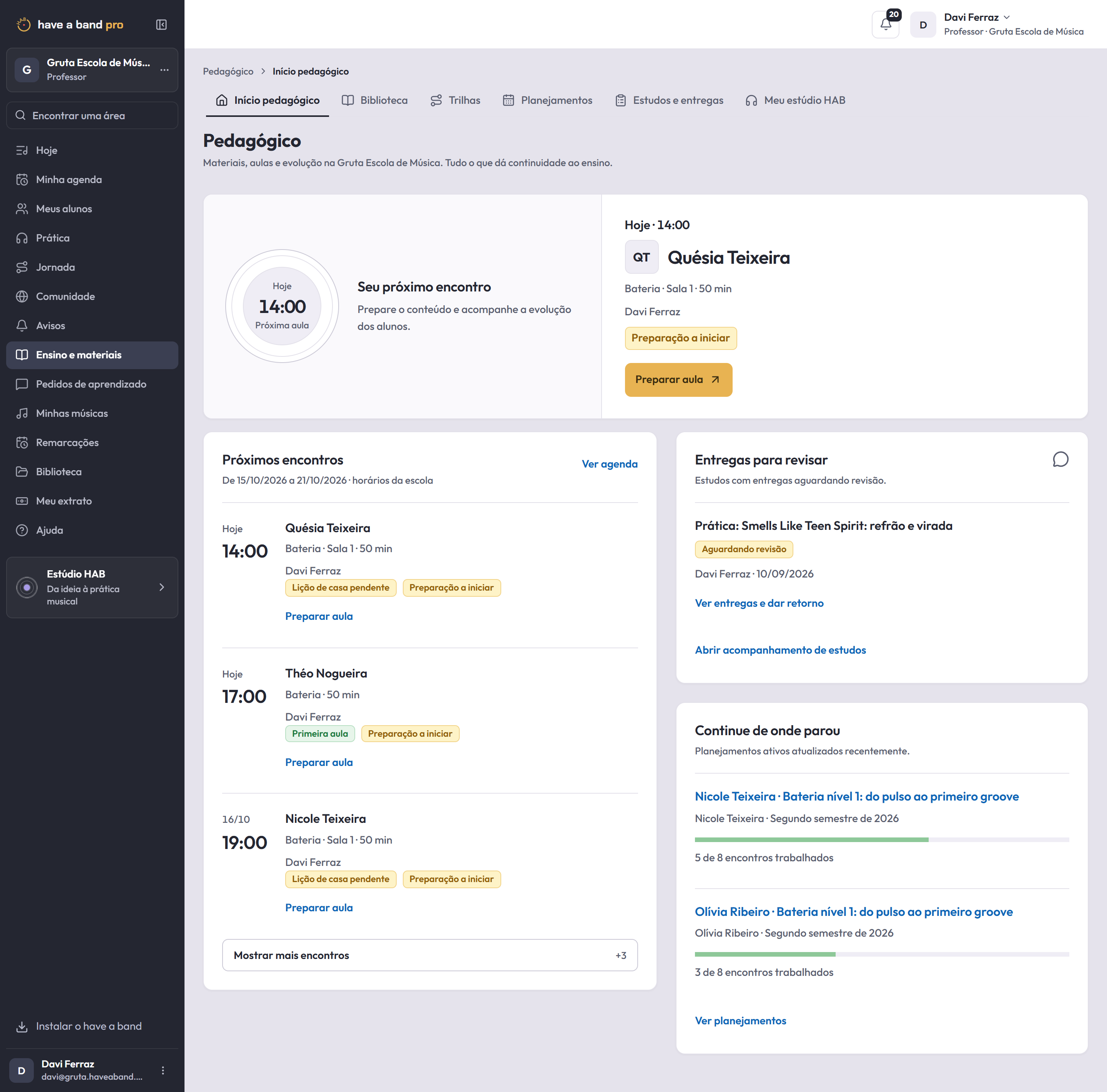This screenshot has height=1092, width=1107.
Task: Click Olívia Ribeiro progress bar
Action: pyautogui.click(x=882, y=954)
